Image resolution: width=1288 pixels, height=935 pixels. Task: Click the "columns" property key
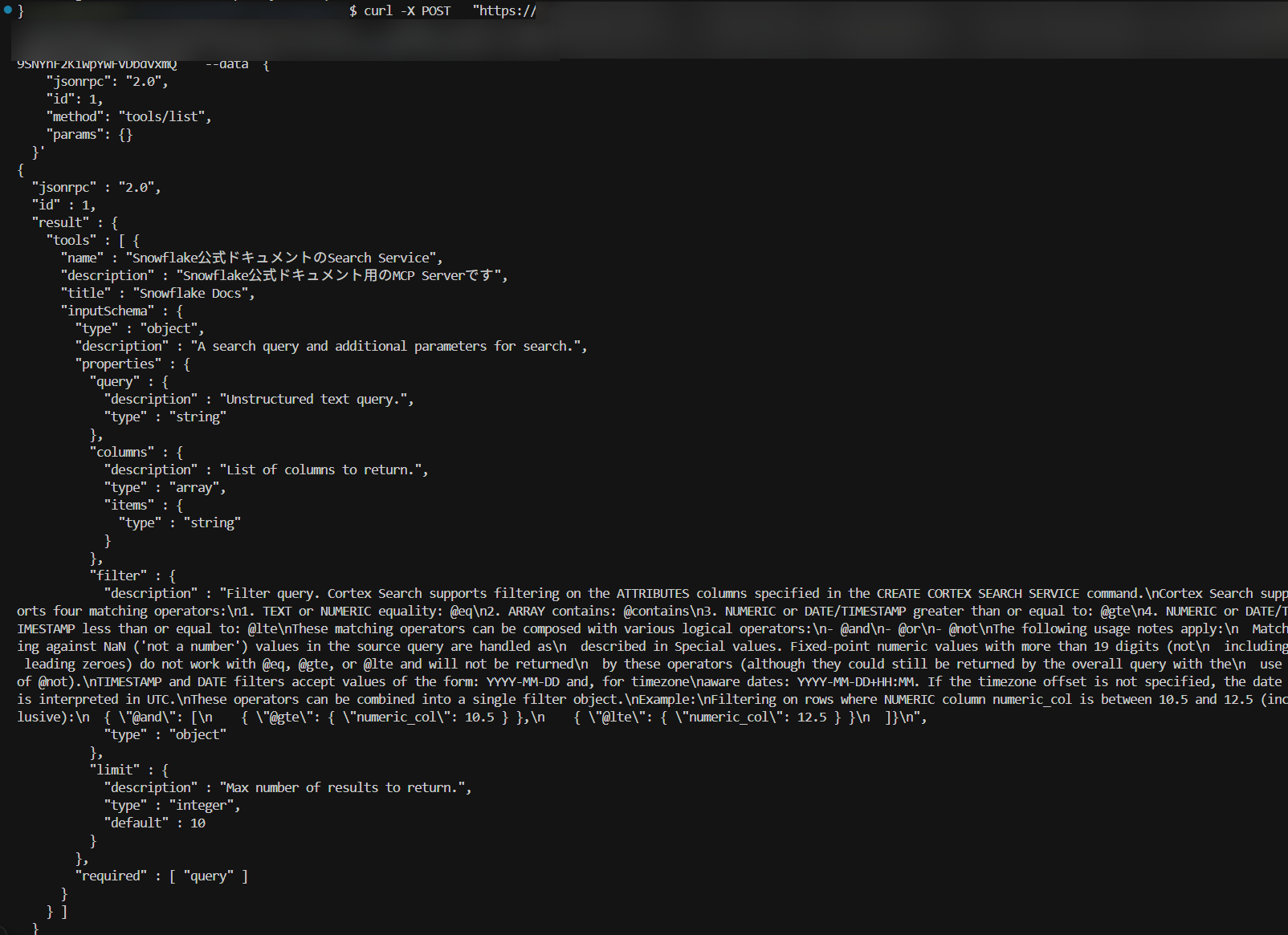pyautogui.click(x=122, y=453)
